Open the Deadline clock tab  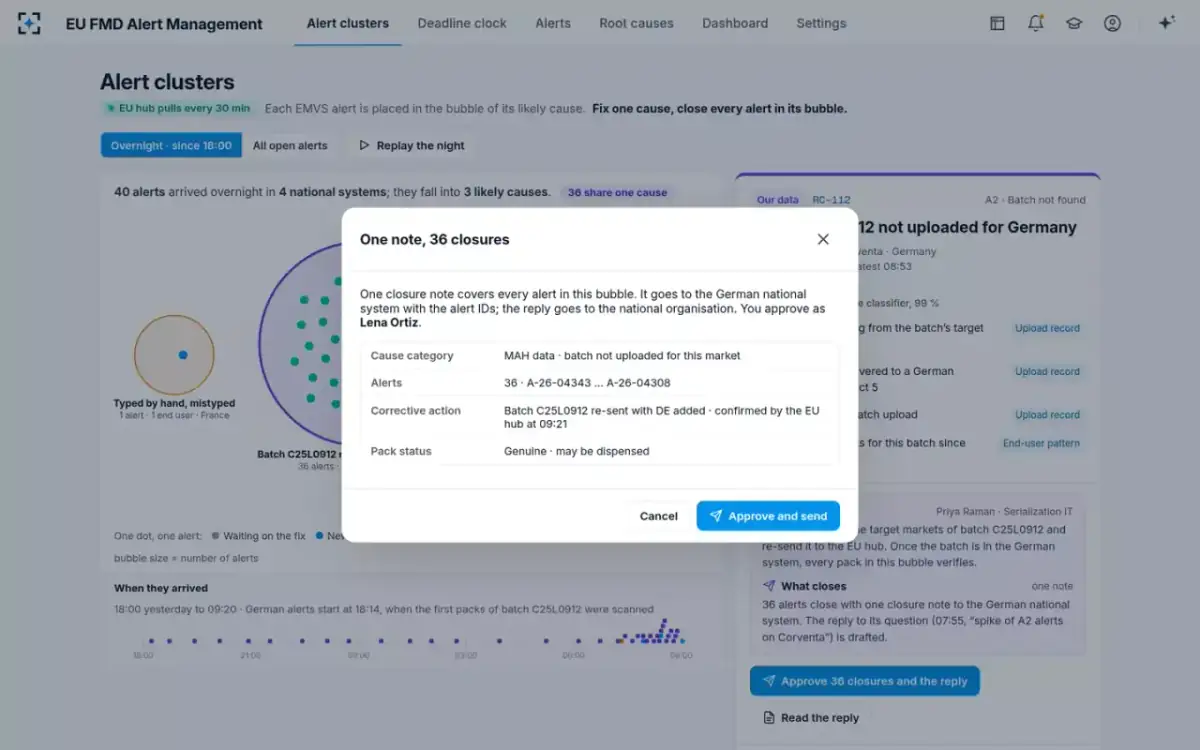[462, 23]
